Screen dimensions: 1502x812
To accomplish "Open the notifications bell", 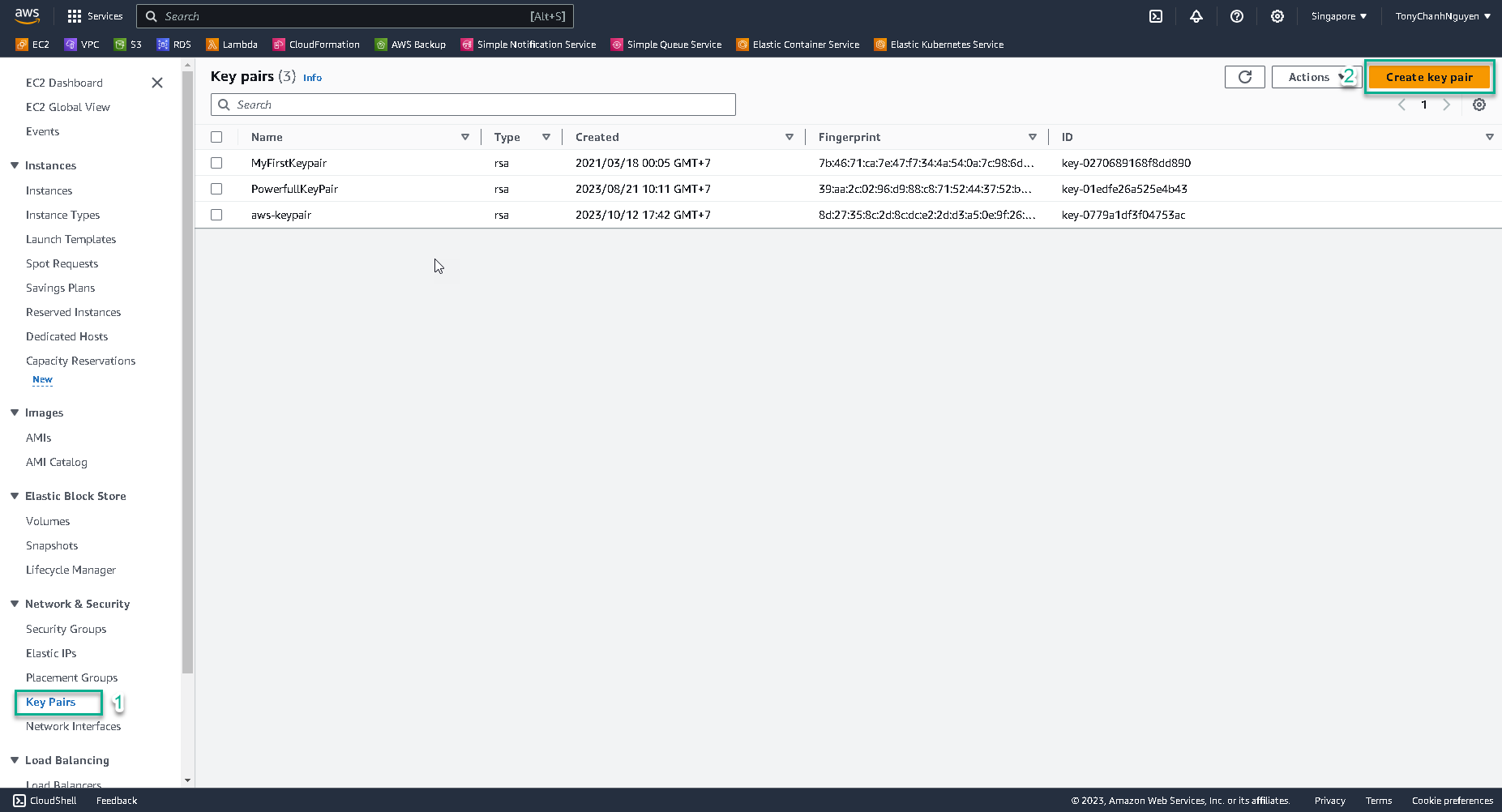I will (x=1196, y=16).
